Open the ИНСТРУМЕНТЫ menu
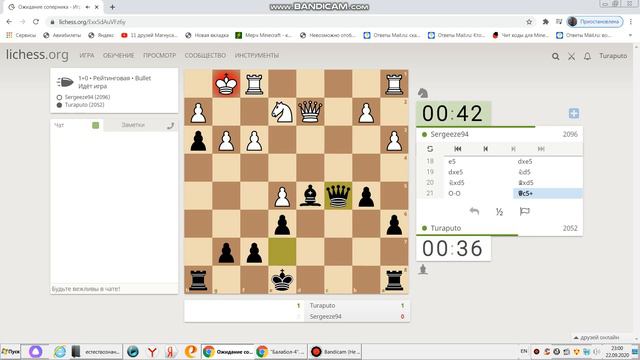640x360 pixels. [257, 55]
